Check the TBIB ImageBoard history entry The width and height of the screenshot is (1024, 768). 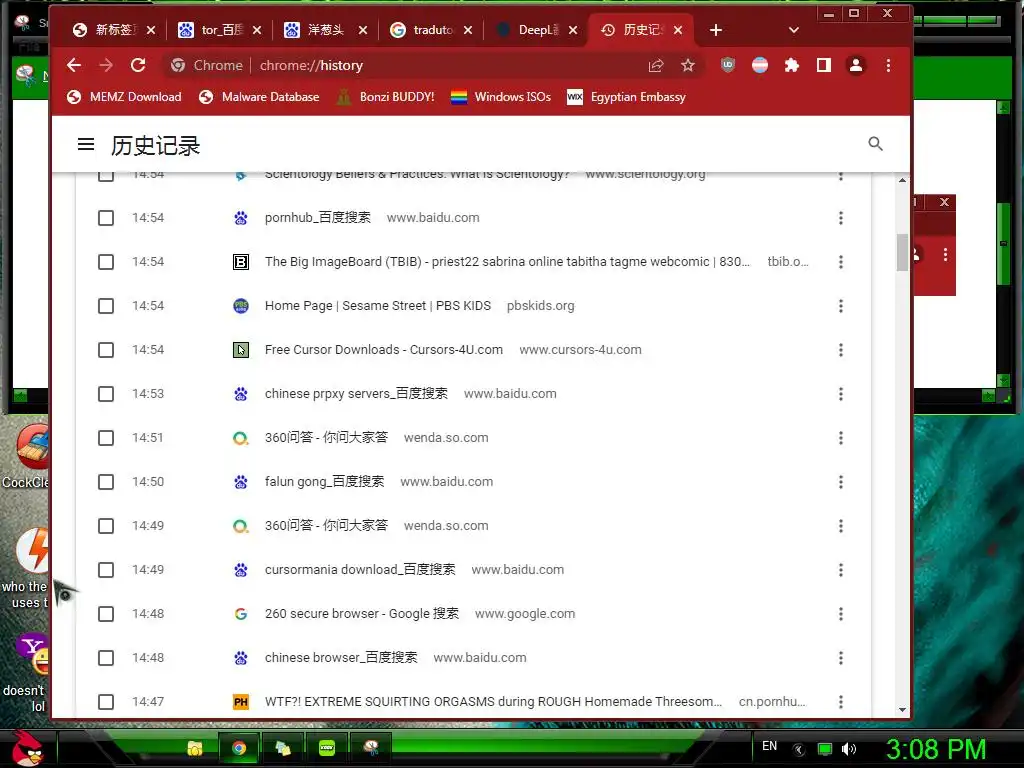[x=106, y=262]
